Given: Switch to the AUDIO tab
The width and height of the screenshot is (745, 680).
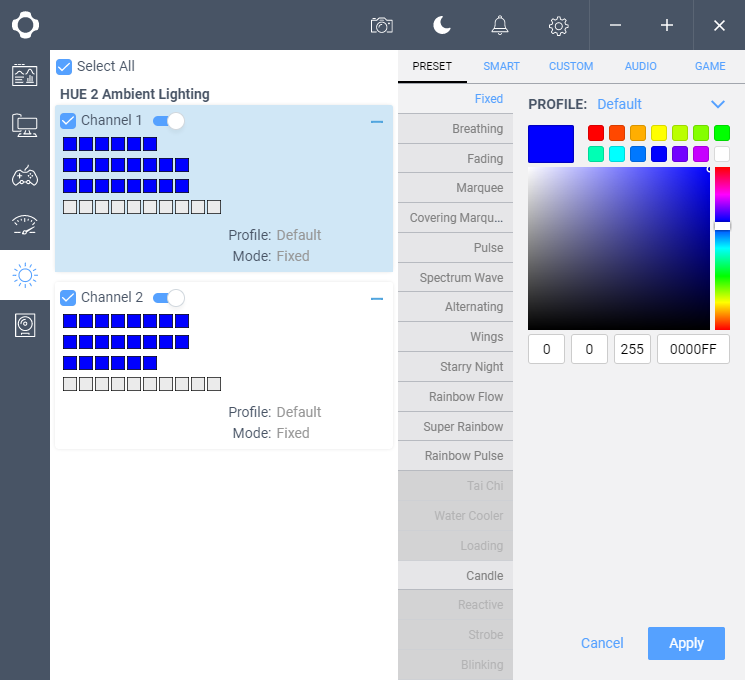Looking at the screenshot, I should pyautogui.click(x=641, y=66).
